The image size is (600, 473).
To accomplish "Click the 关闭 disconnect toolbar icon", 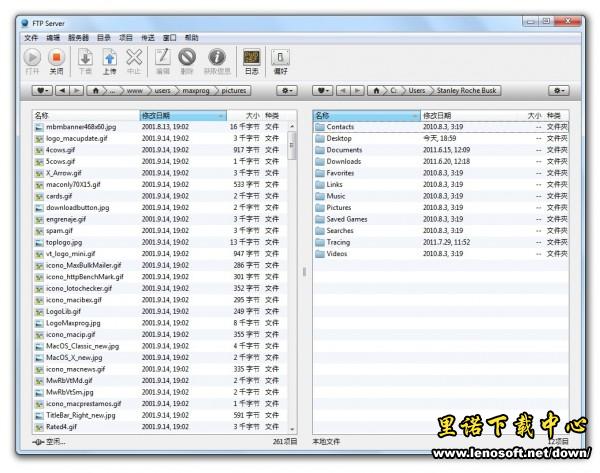I will (56, 58).
